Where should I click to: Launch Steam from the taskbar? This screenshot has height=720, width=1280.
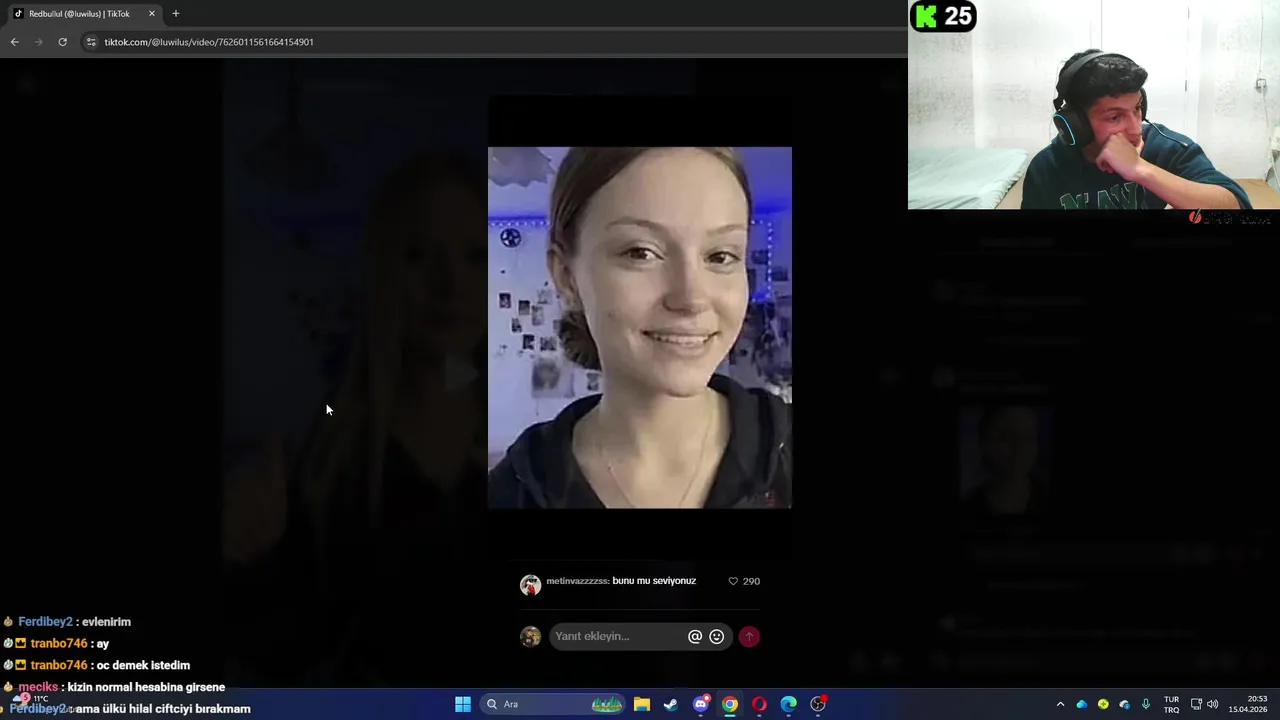point(671,704)
